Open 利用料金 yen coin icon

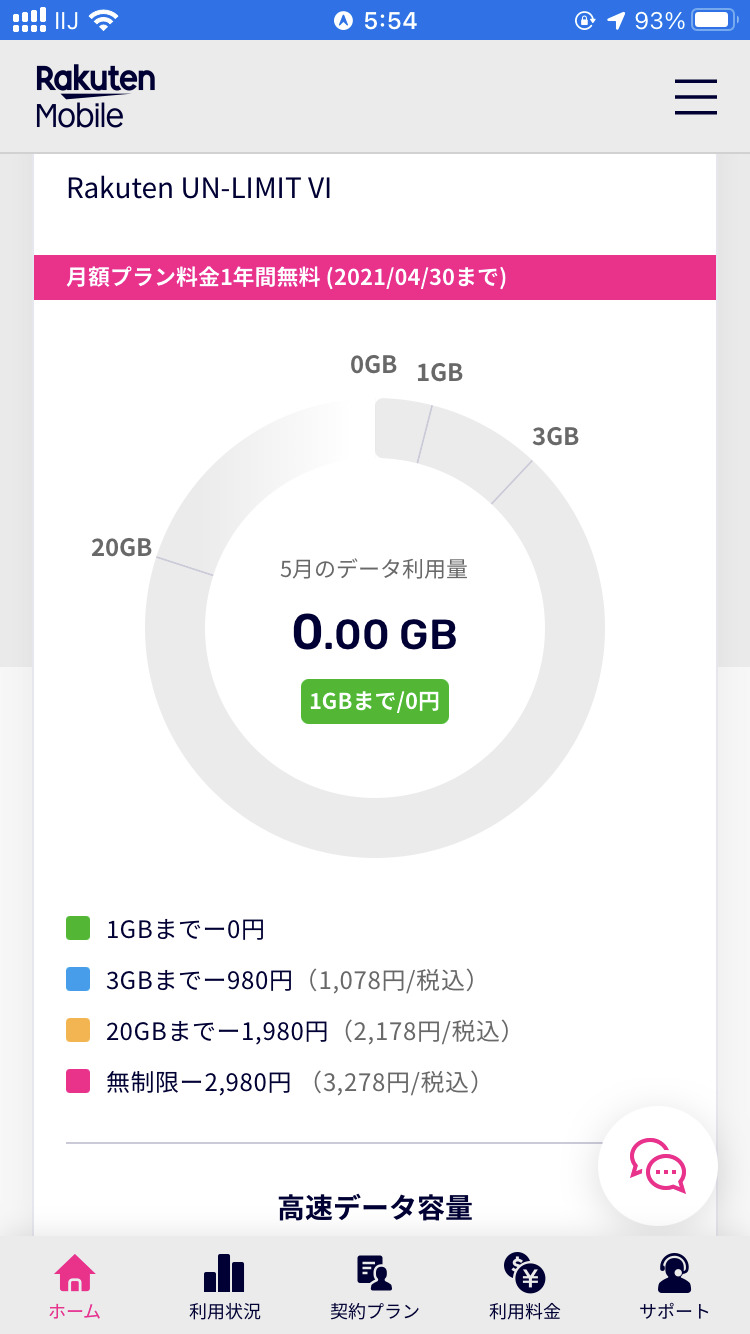[524, 1272]
